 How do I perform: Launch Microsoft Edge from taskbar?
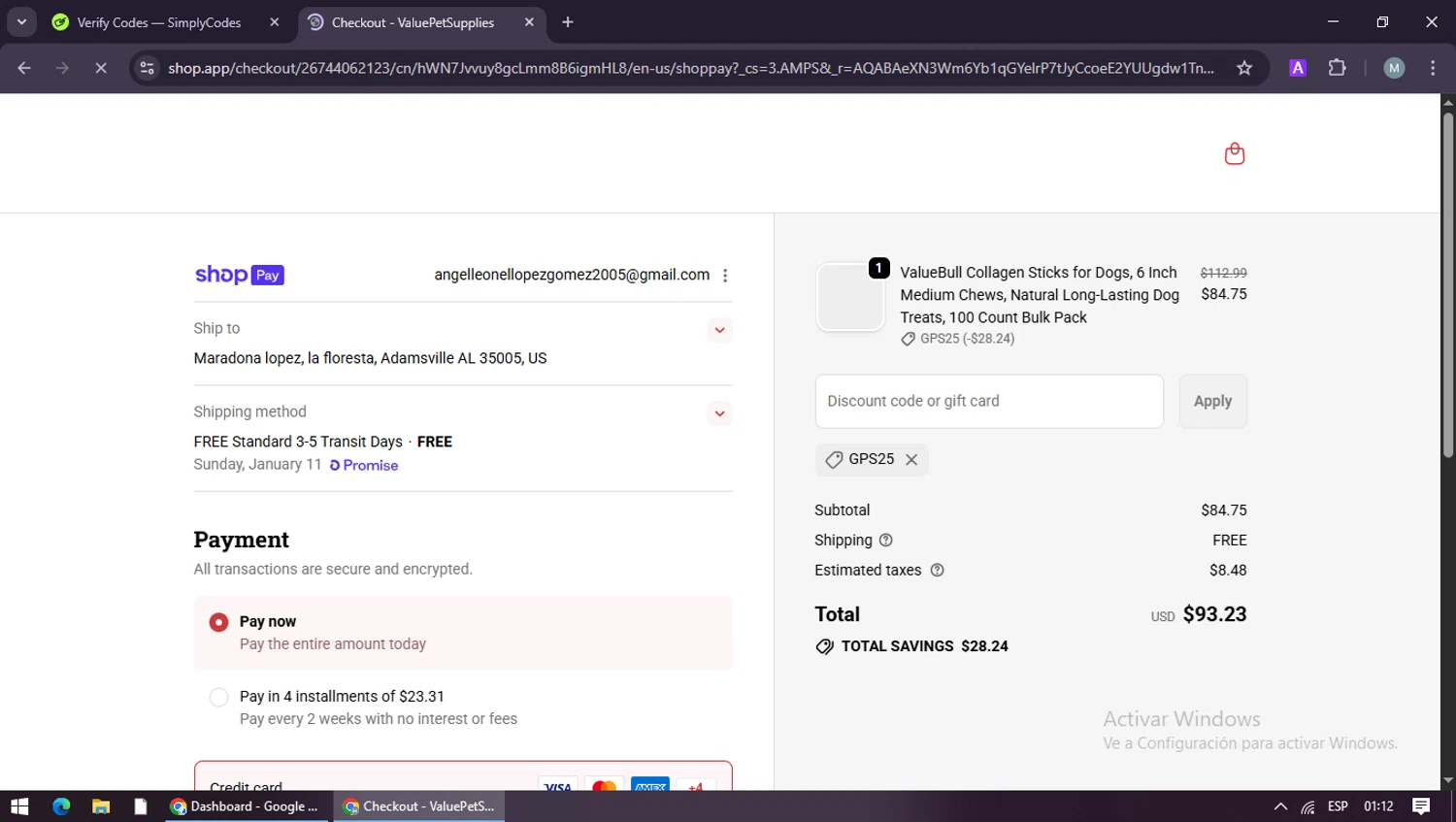(61, 806)
